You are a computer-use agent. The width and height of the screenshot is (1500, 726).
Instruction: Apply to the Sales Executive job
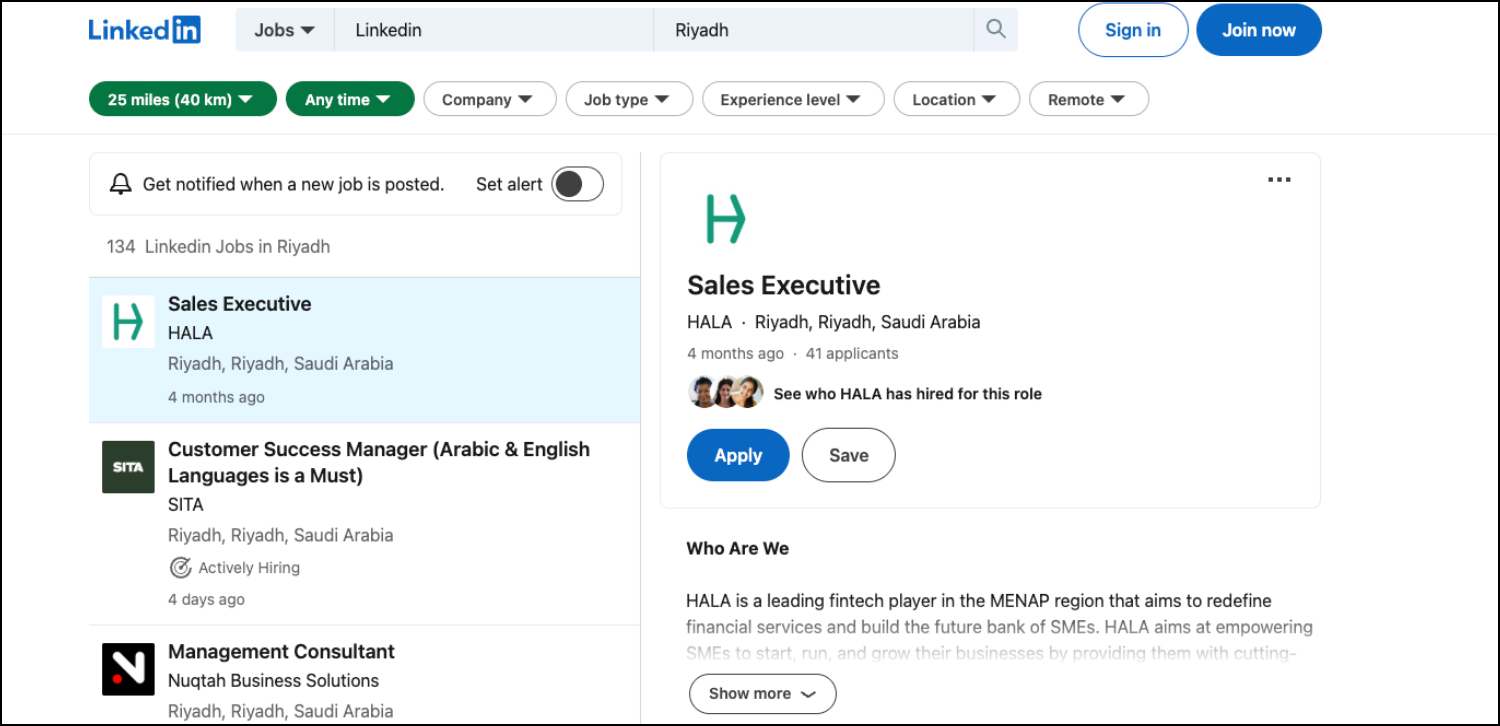tap(738, 455)
